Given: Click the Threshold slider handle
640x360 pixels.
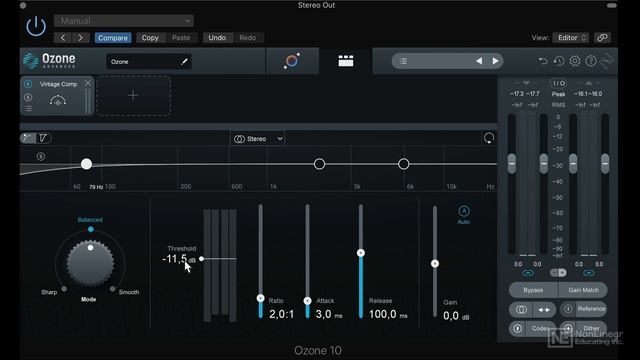Looking at the screenshot, I should click(201, 259).
